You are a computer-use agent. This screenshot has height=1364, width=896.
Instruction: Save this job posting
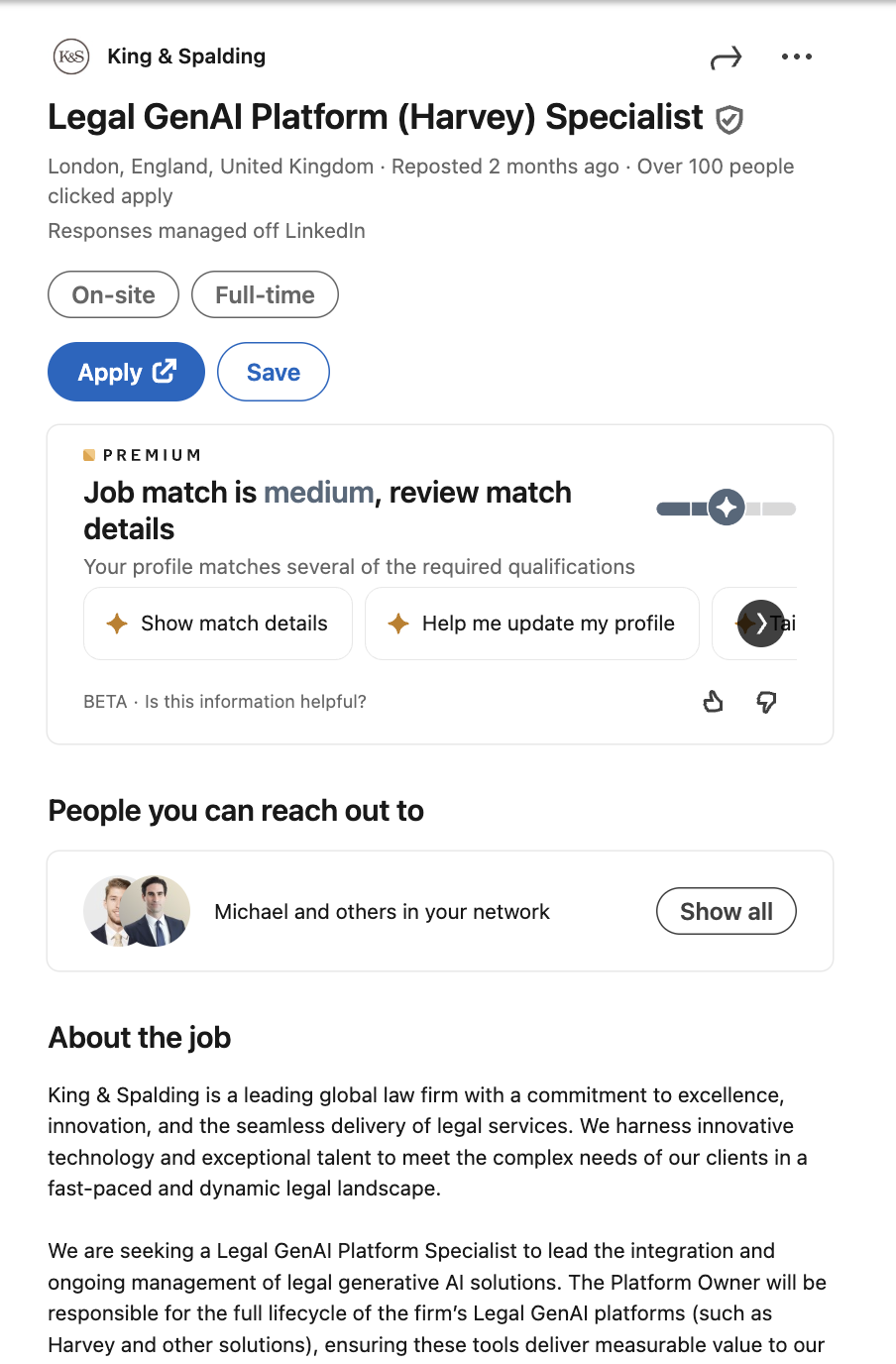point(273,372)
